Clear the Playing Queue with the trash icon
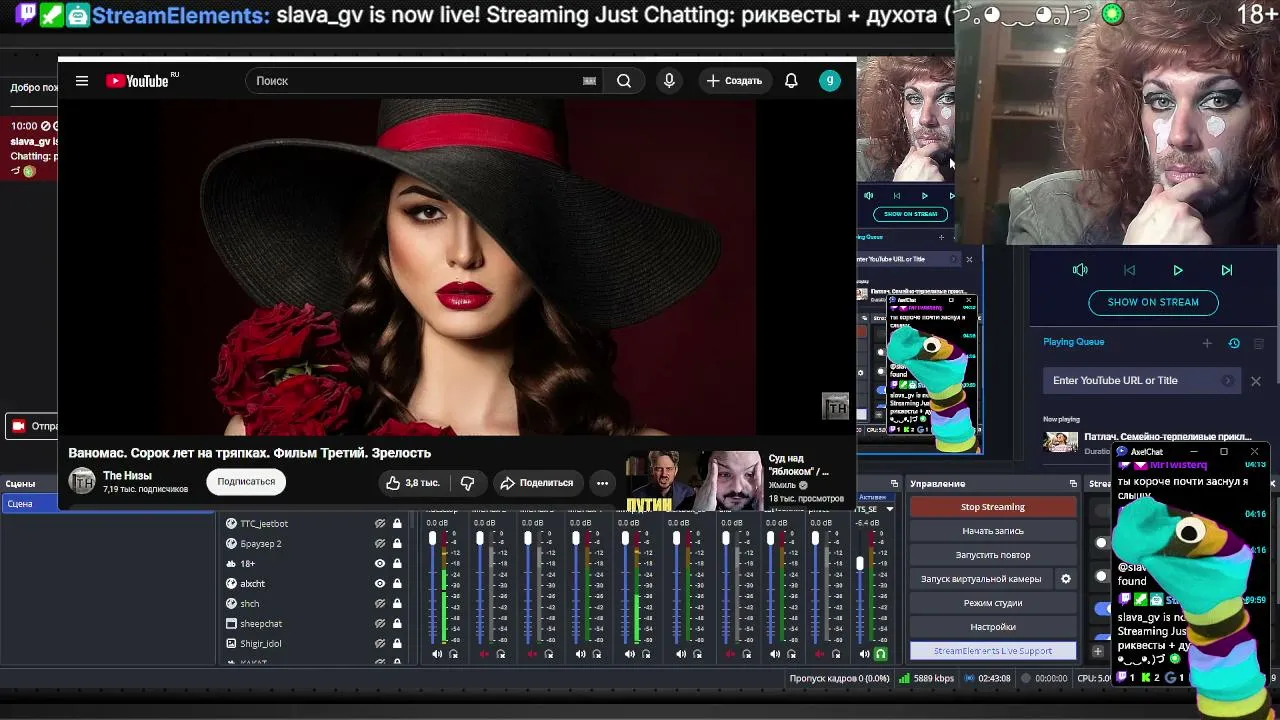 [1259, 343]
